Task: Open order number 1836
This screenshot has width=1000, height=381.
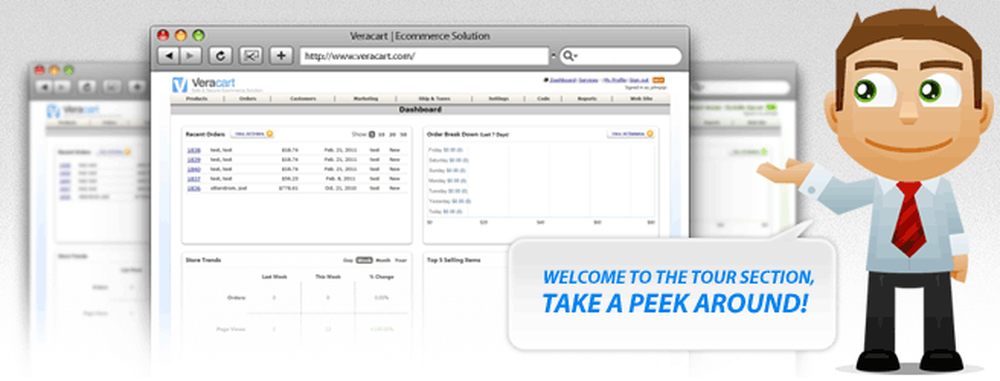Action: click(194, 188)
